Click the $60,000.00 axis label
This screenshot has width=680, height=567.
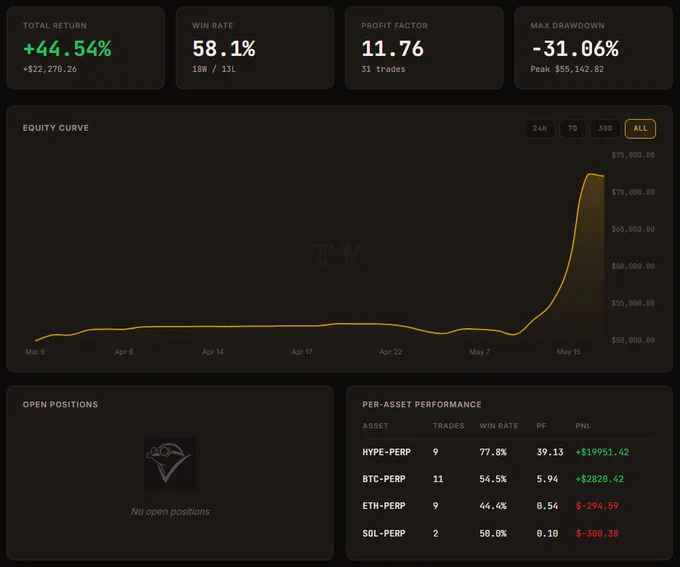[x=633, y=266]
